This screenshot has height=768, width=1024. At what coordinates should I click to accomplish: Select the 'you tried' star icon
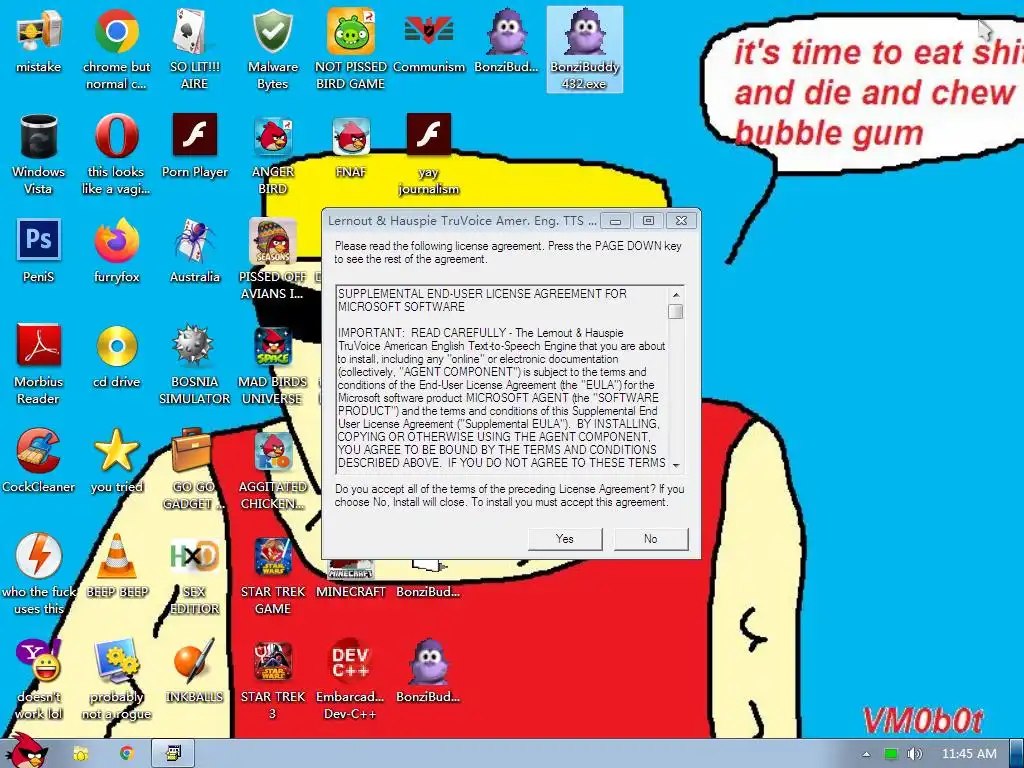tap(116, 460)
